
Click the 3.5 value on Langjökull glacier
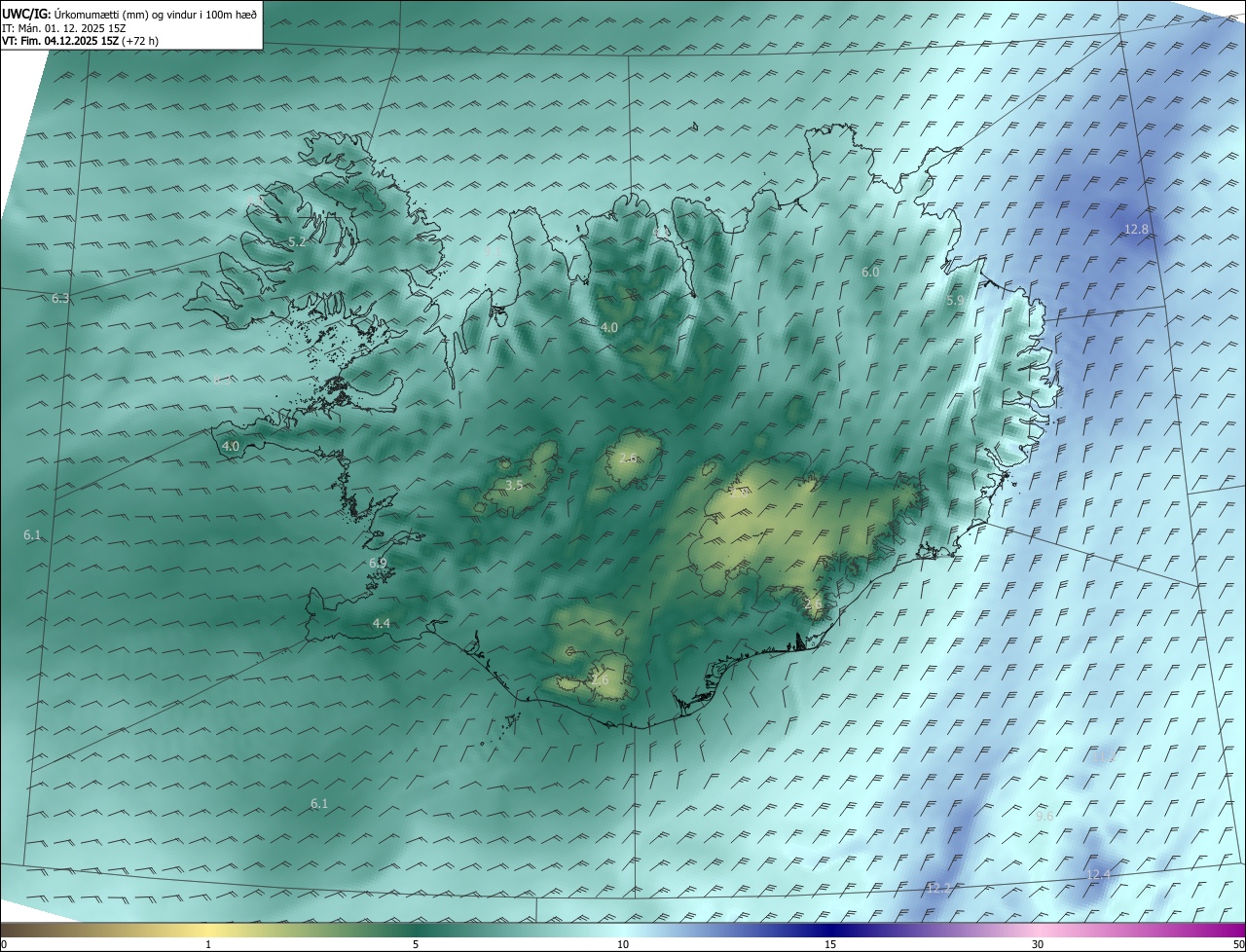pyautogui.click(x=514, y=485)
